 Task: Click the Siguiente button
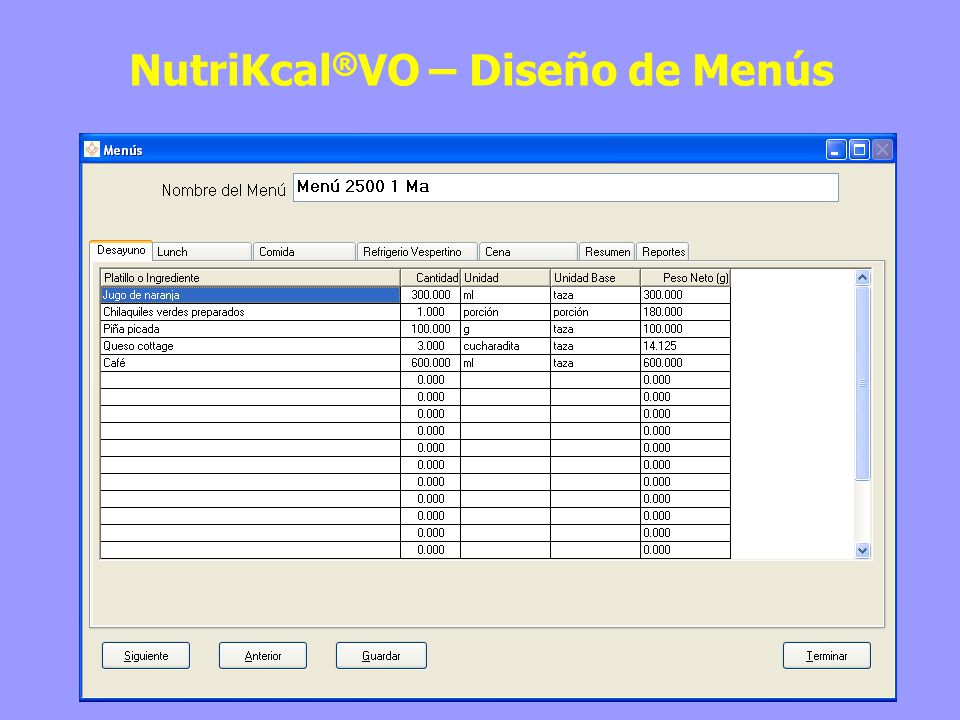click(146, 656)
